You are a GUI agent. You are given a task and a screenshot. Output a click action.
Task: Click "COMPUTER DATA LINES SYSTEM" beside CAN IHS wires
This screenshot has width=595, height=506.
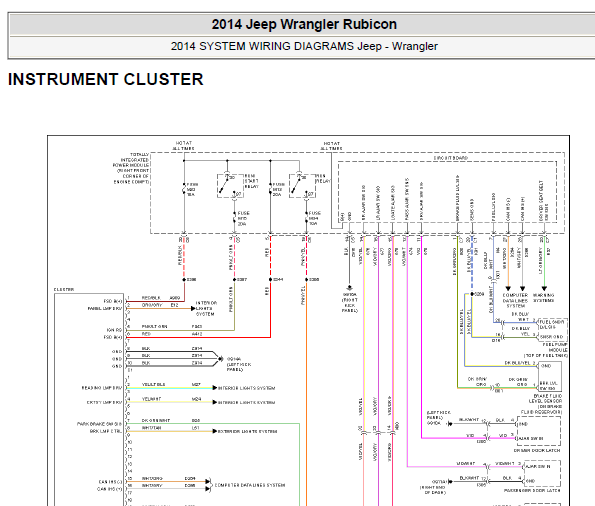pyautogui.click(x=250, y=485)
